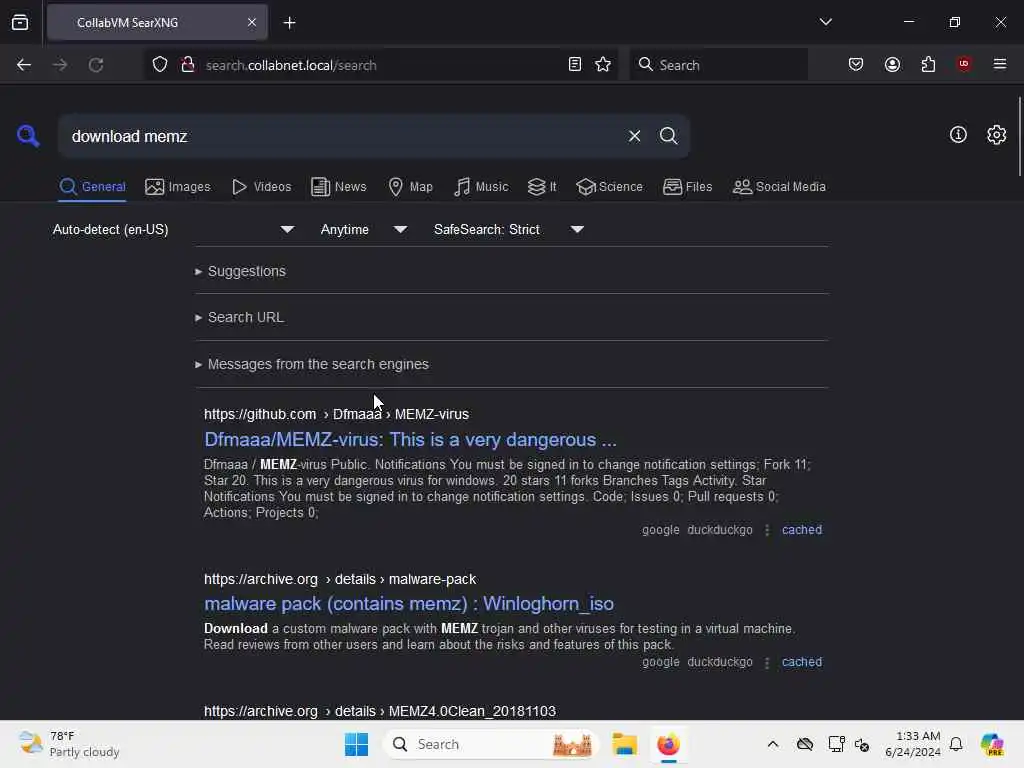Open the Anytime time range dropdown

tap(364, 229)
